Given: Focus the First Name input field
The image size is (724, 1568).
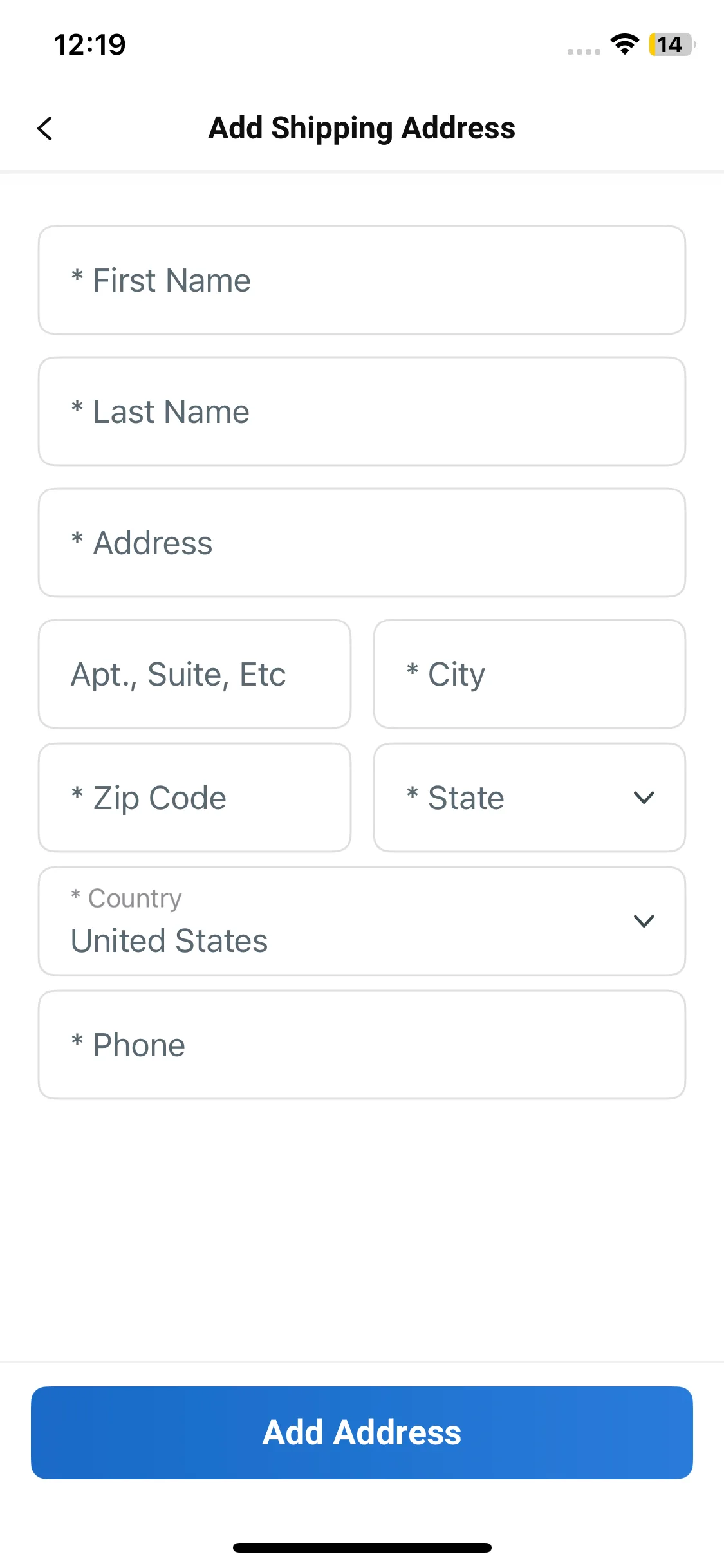Looking at the screenshot, I should tap(362, 280).
